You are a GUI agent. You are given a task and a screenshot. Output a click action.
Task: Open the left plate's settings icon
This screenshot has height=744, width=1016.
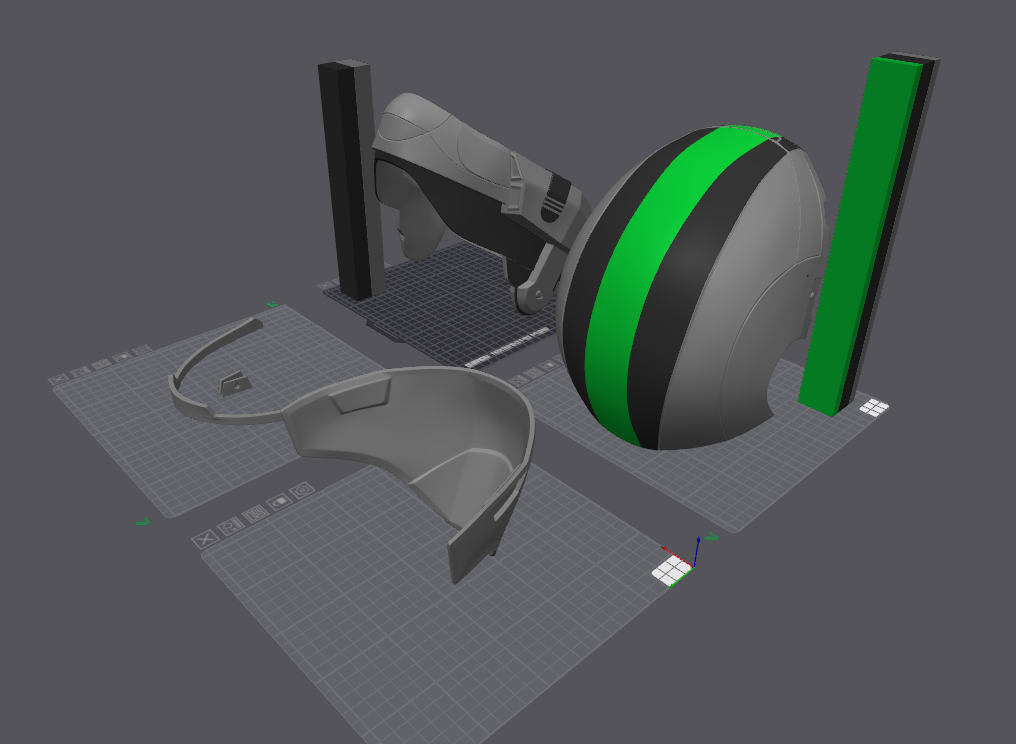coord(142,351)
